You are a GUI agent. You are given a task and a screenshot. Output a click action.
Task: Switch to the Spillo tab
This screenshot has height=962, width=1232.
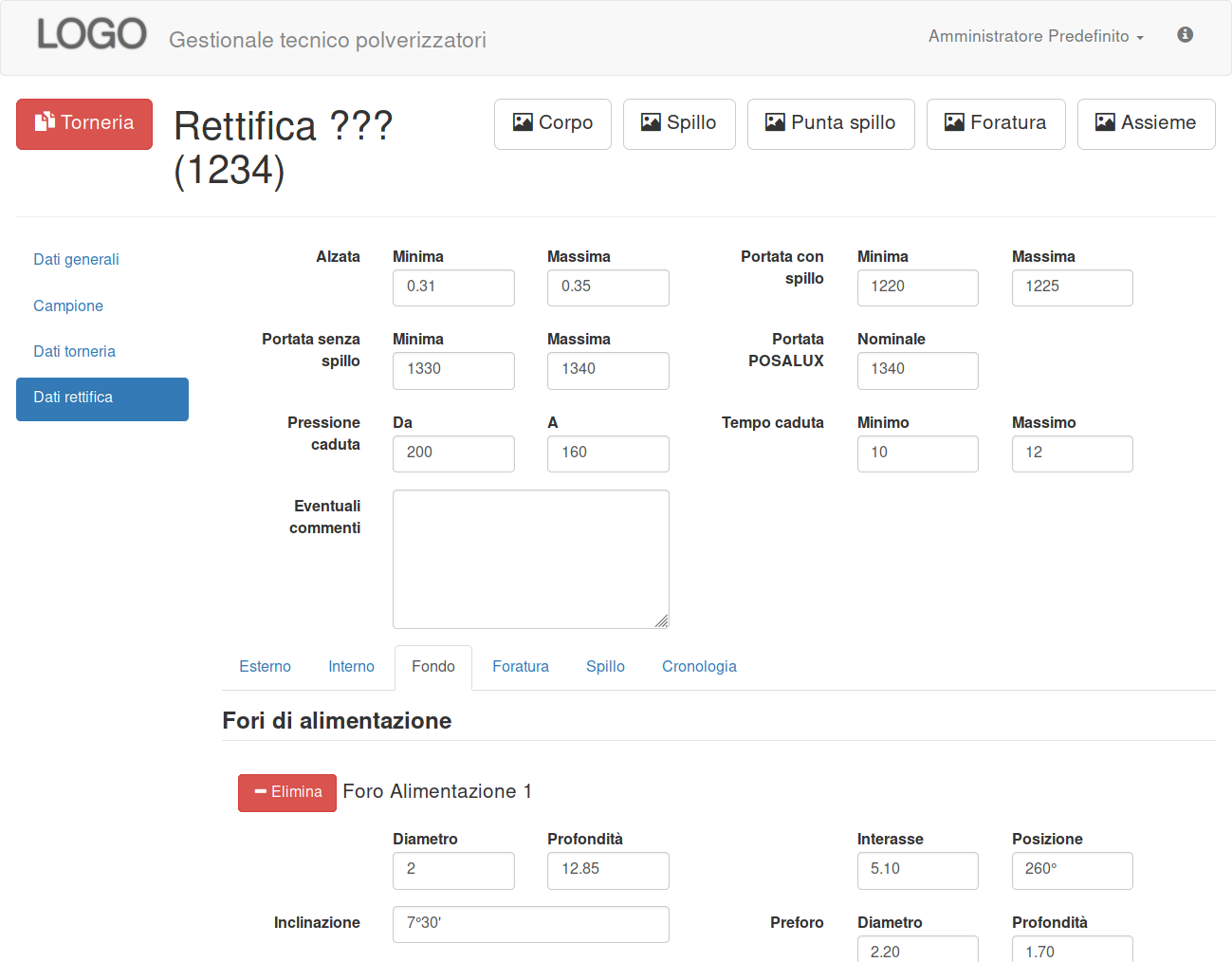pyautogui.click(x=605, y=667)
